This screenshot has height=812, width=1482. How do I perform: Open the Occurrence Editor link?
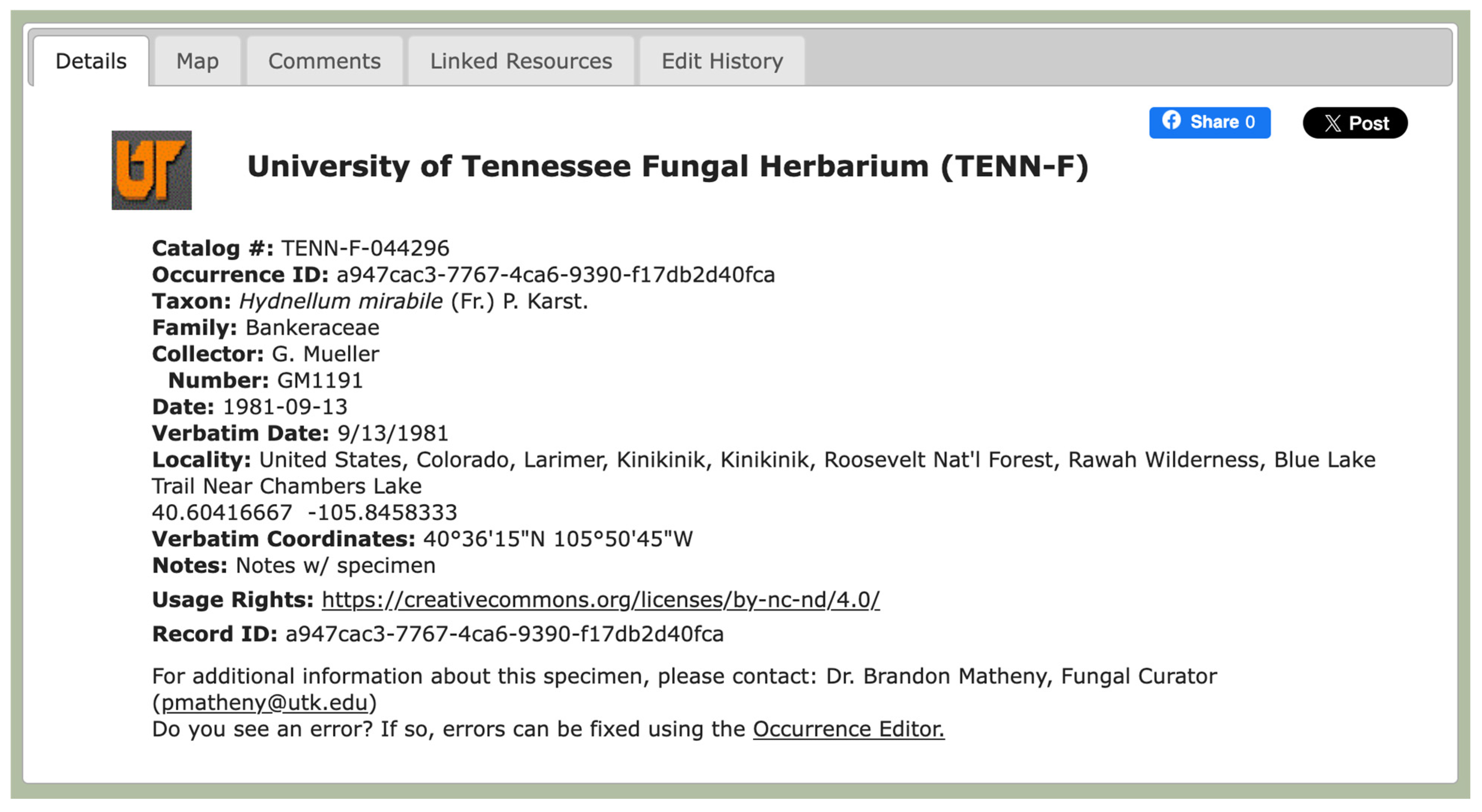pyautogui.click(x=848, y=729)
